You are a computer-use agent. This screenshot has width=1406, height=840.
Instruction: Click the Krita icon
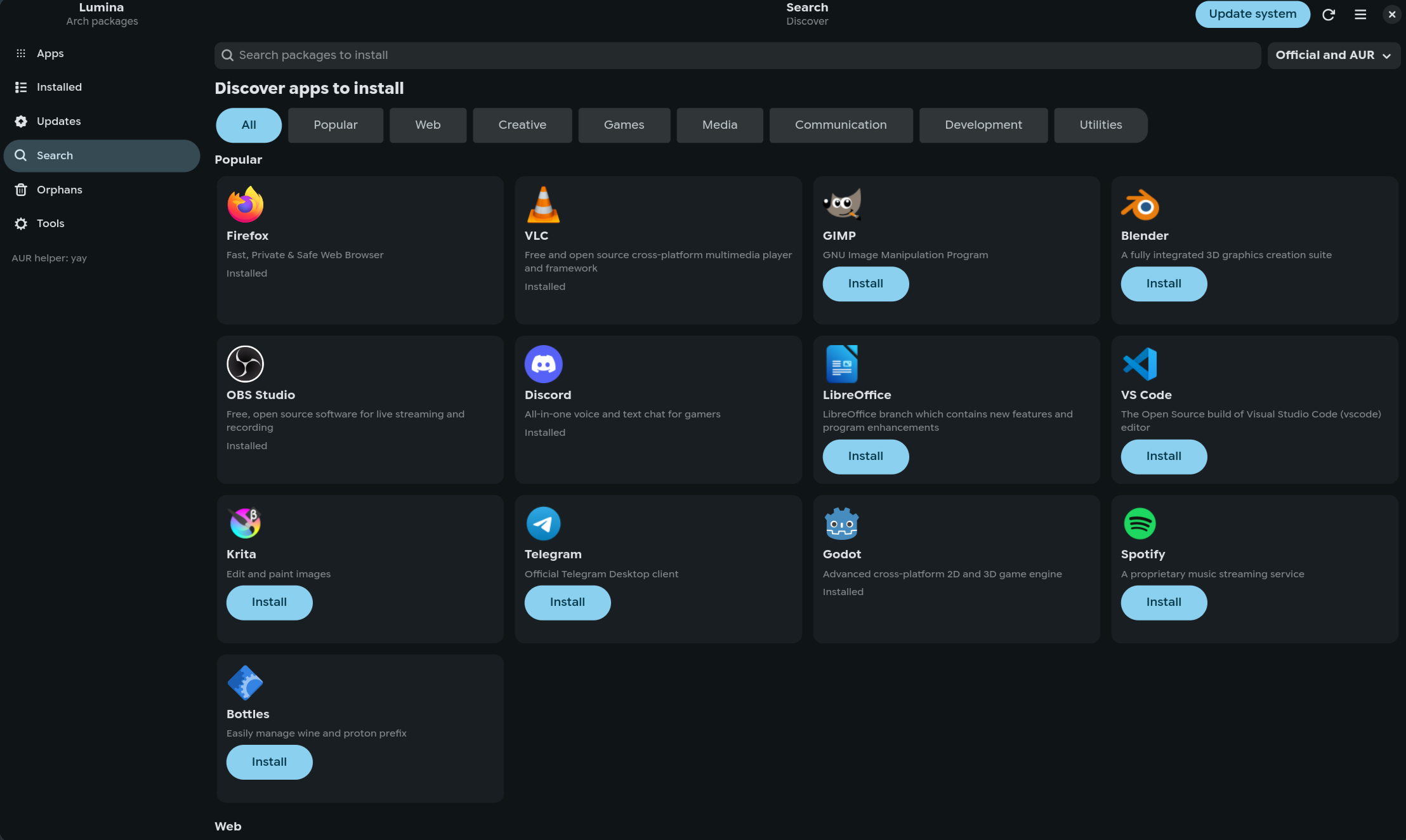point(245,523)
